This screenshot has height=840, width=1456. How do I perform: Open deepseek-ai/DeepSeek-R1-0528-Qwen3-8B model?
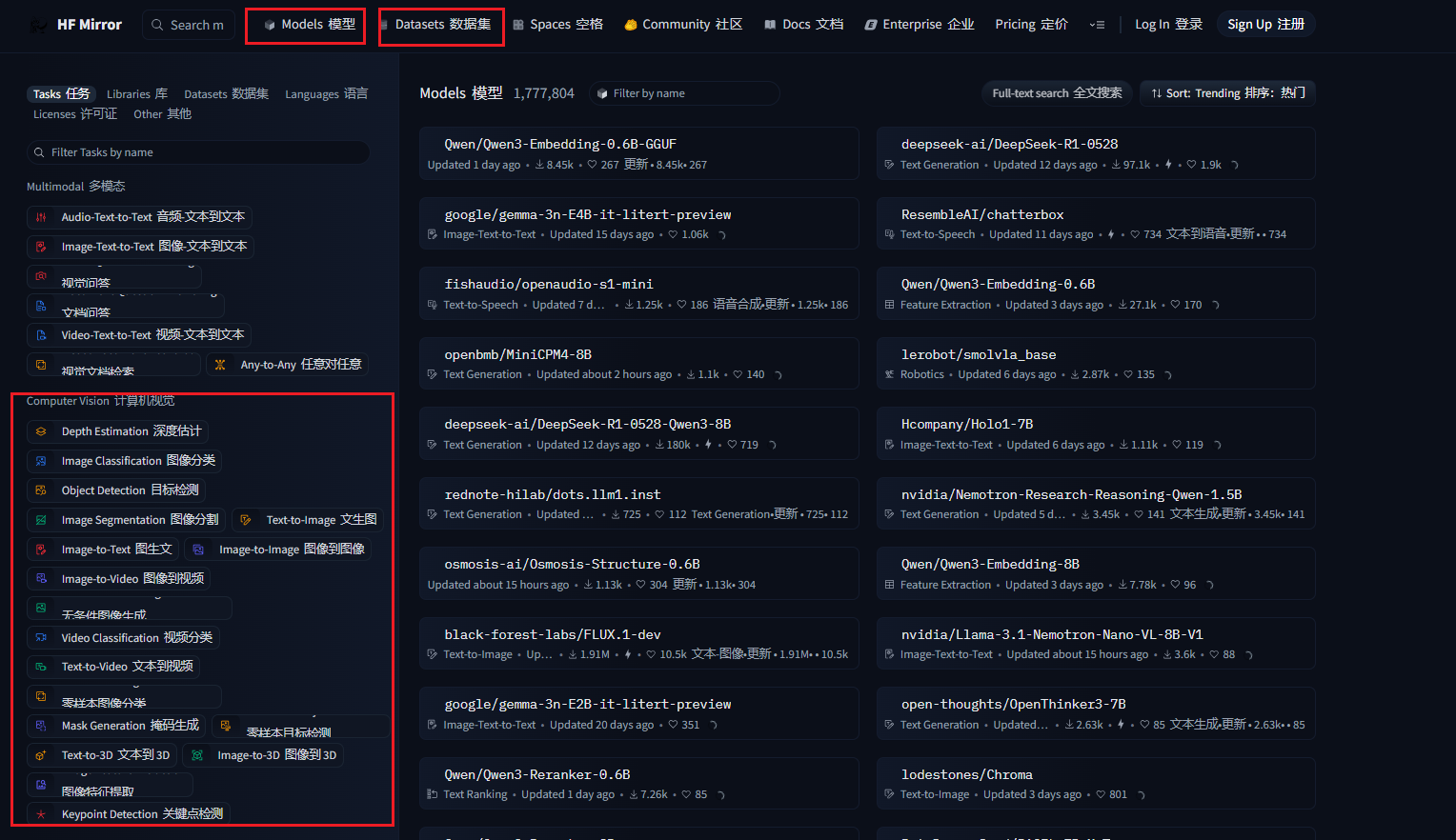[x=639, y=433]
